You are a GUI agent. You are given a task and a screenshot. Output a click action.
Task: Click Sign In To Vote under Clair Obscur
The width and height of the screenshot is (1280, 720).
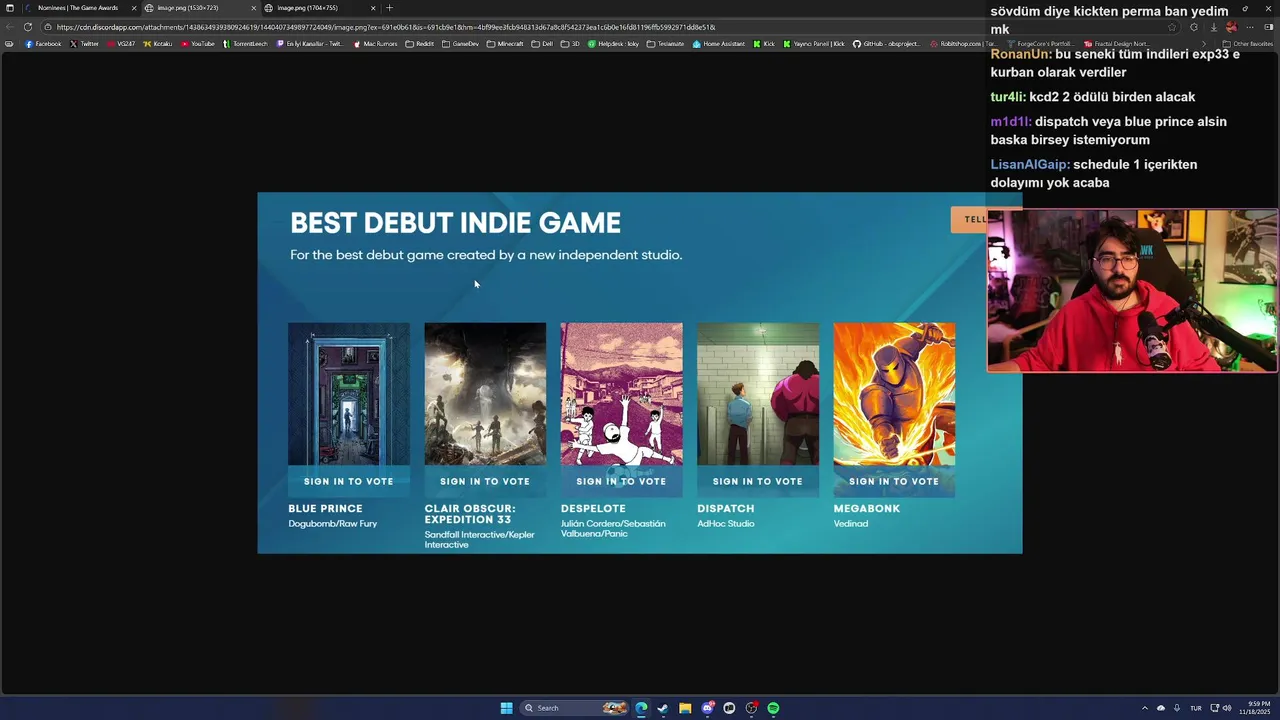pos(485,482)
